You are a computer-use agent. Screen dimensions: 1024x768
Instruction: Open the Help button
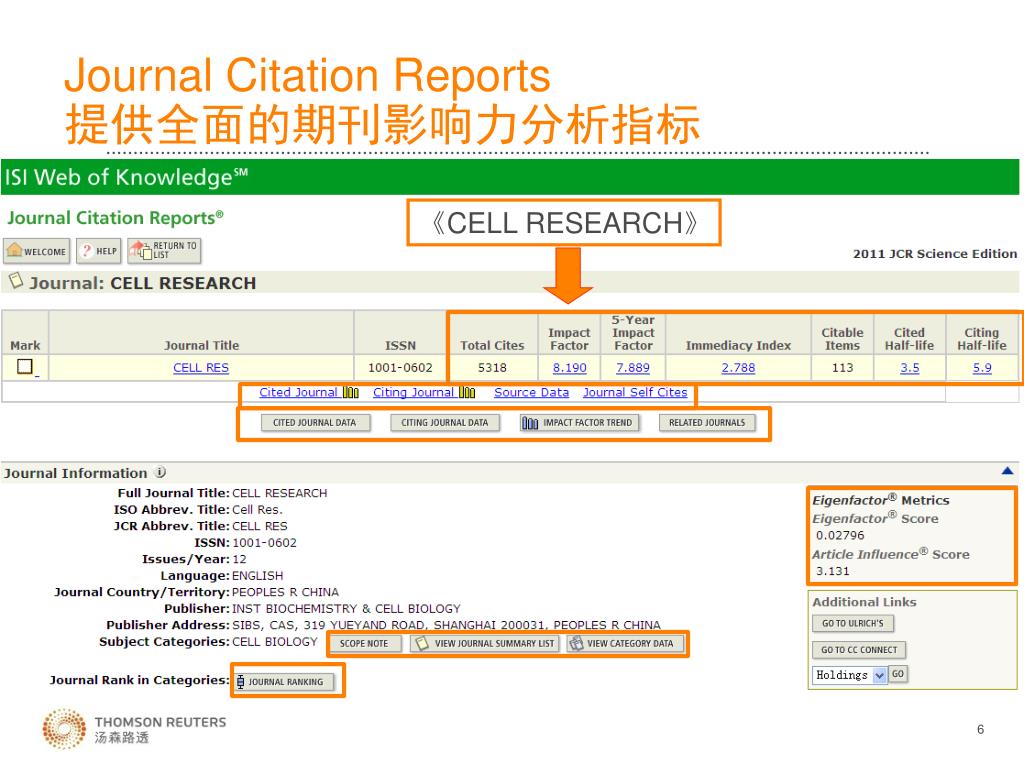tap(99, 251)
